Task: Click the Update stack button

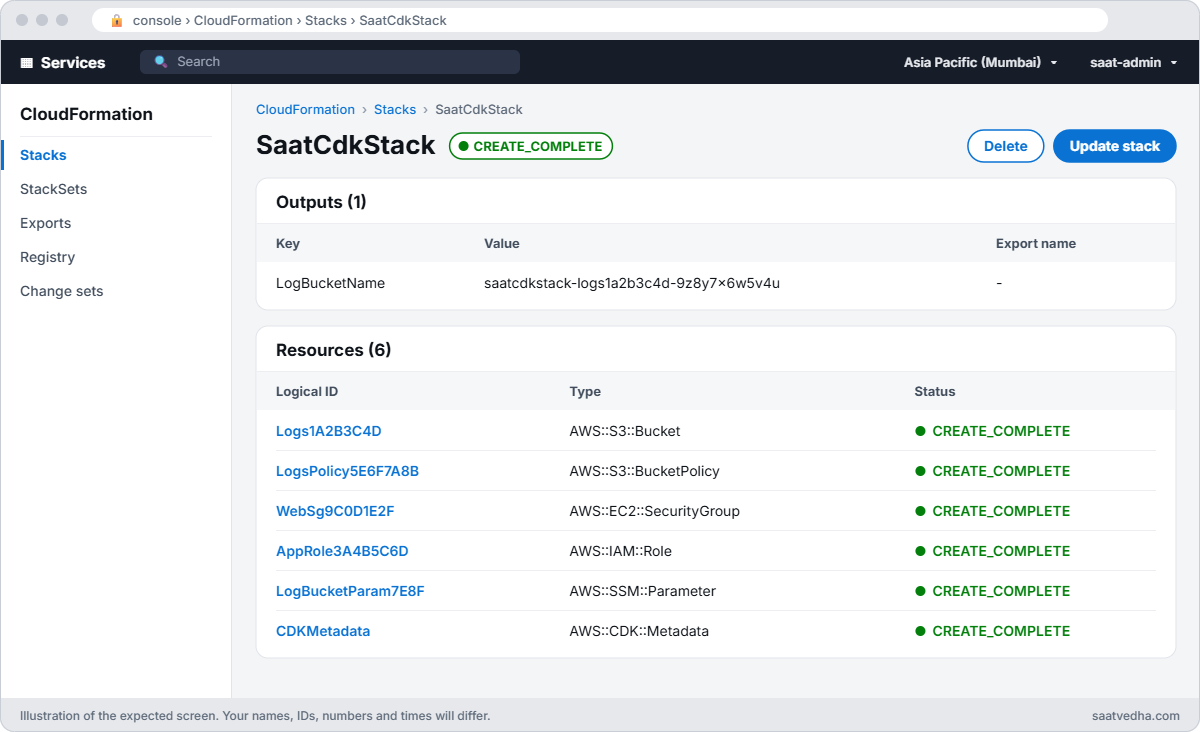Action: coord(1115,146)
